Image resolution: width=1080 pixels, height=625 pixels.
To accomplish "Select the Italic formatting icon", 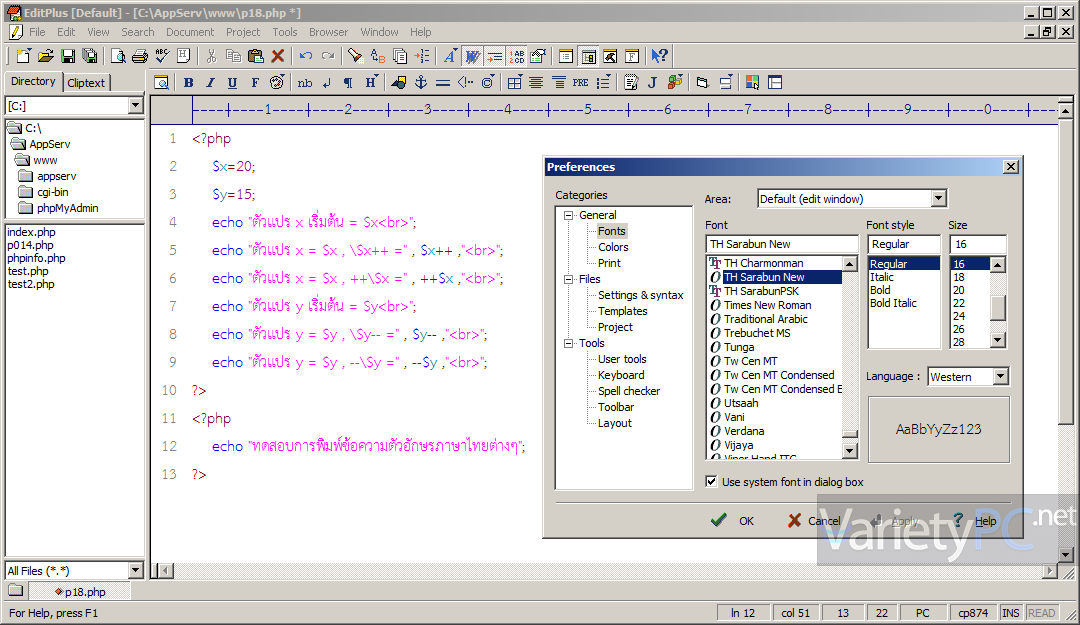I will pos(210,82).
